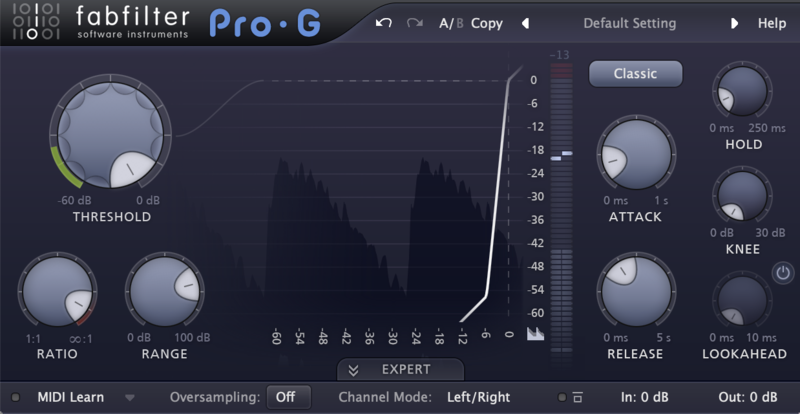Expand the EXPERT panel

coord(401,370)
